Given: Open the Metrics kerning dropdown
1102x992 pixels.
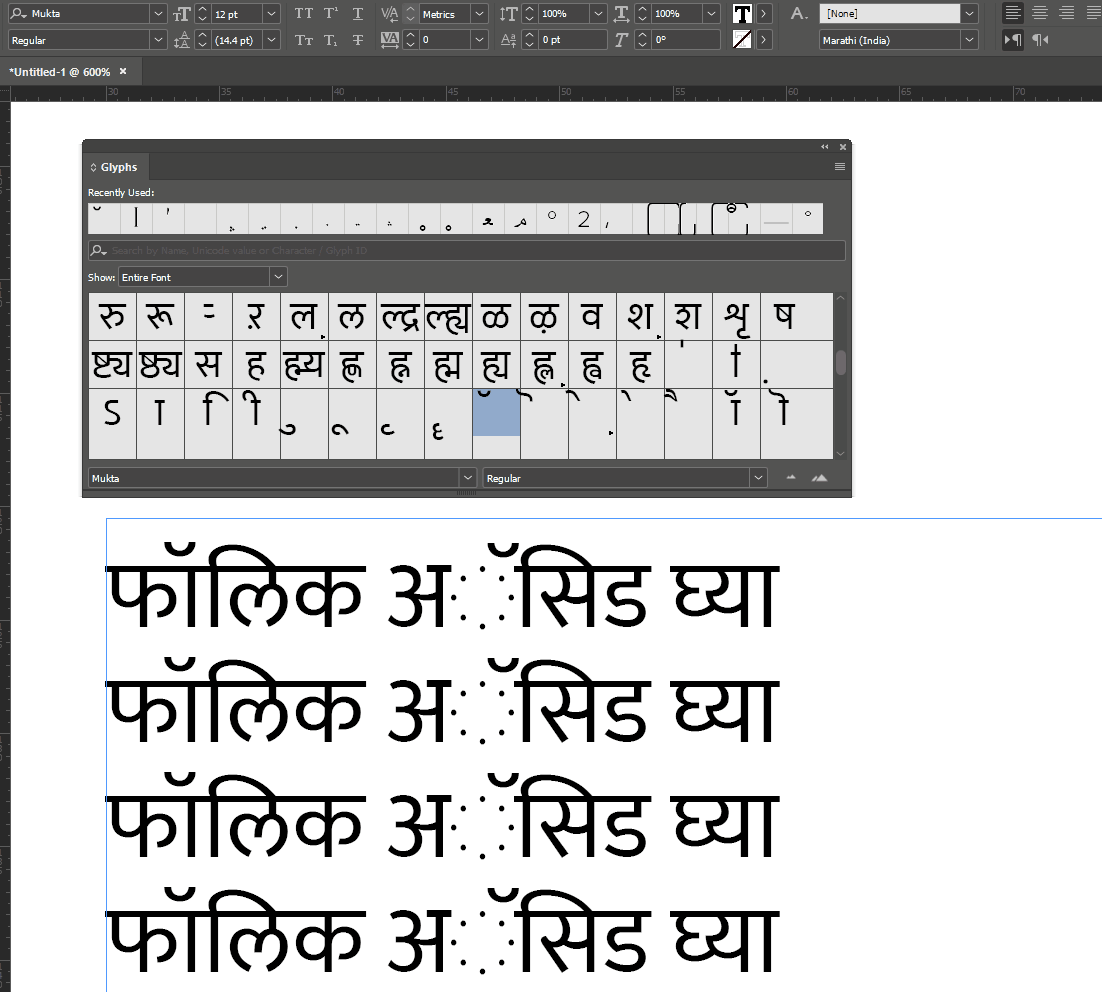Looking at the screenshot, I should [x=479, y=13].
